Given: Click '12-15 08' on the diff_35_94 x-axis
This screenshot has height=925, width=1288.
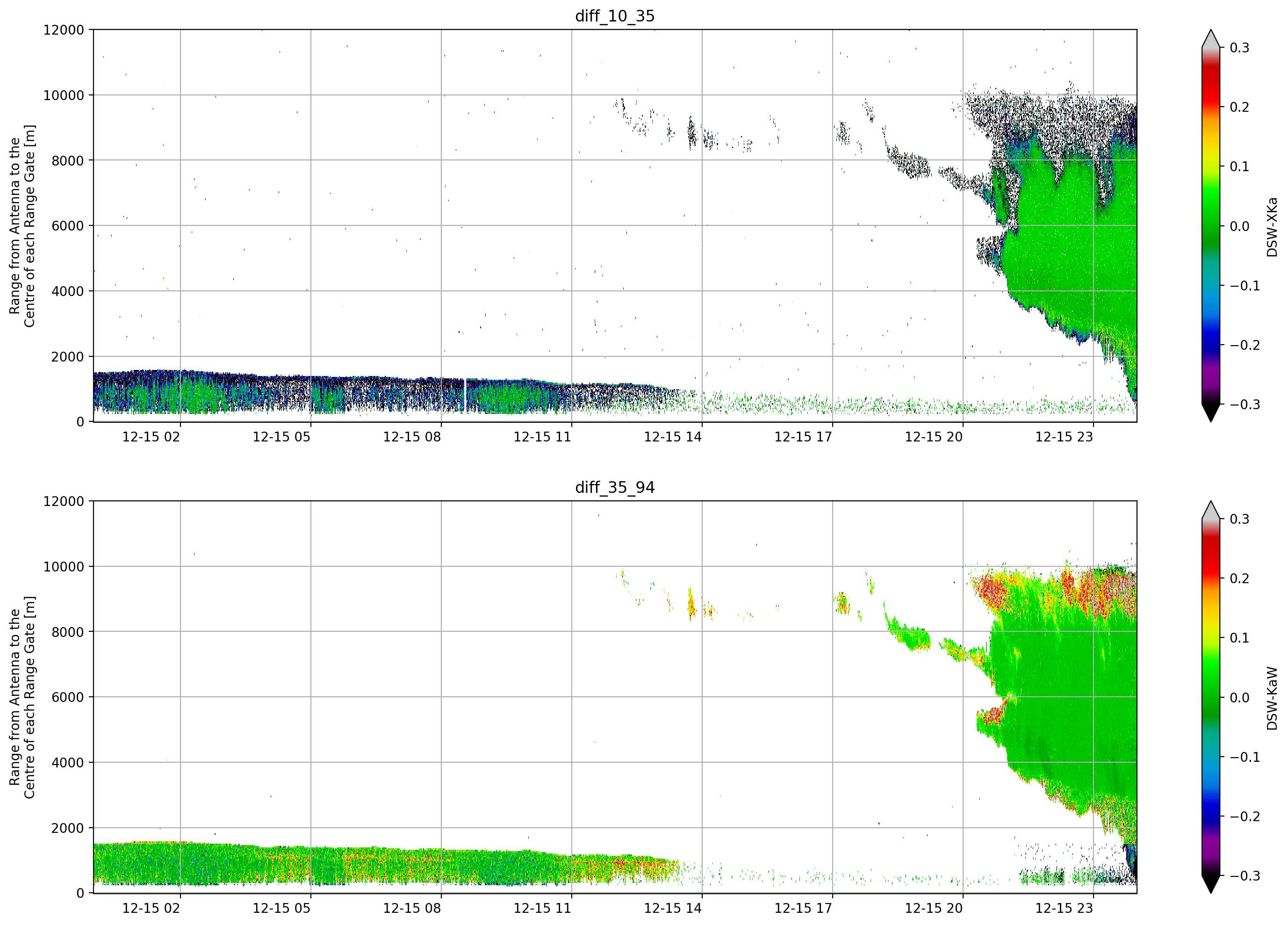Looking at the screenshot, I should (x=412, y=908).
